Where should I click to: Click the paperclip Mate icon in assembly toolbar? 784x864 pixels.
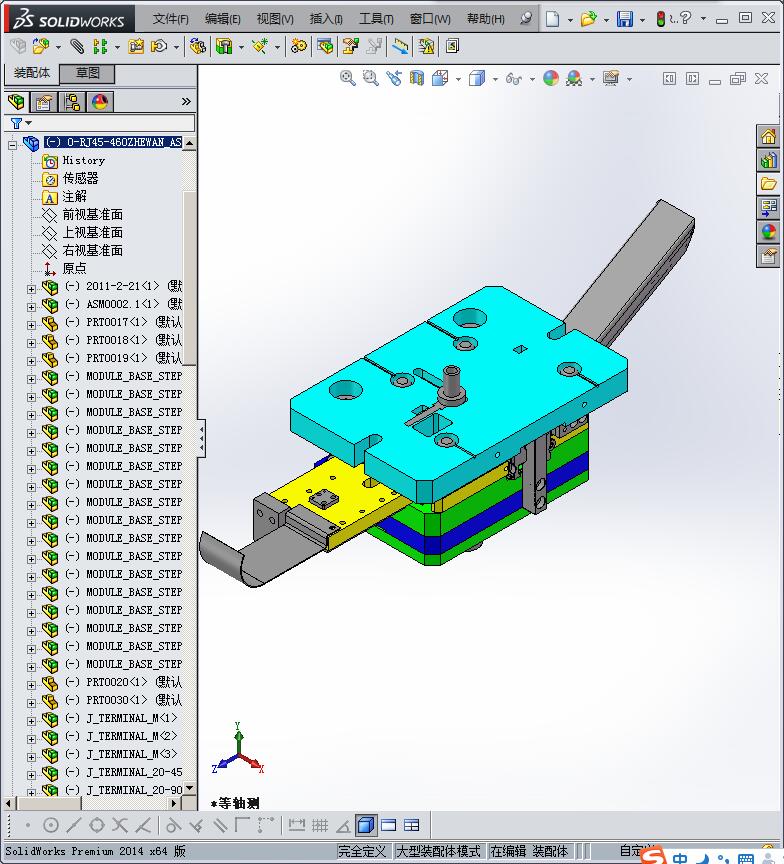[x=77, y=46]
